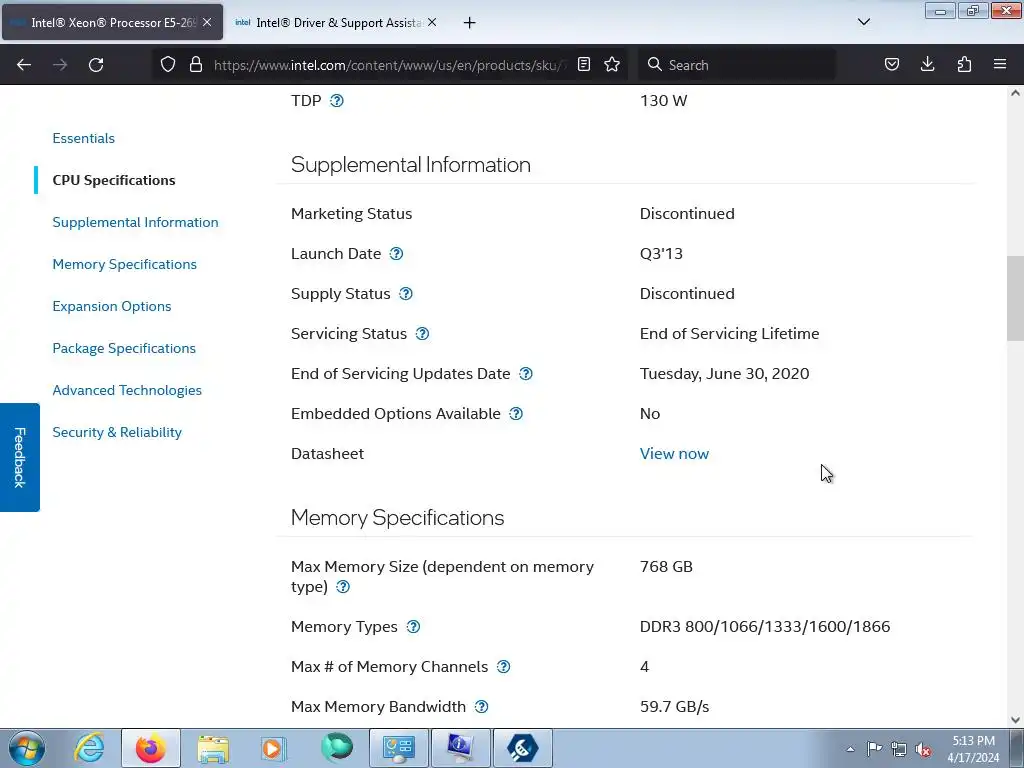Show help for Launch Date
Image resolution: width=1024 pixels, height=768 pixels.
pos(396,254)
